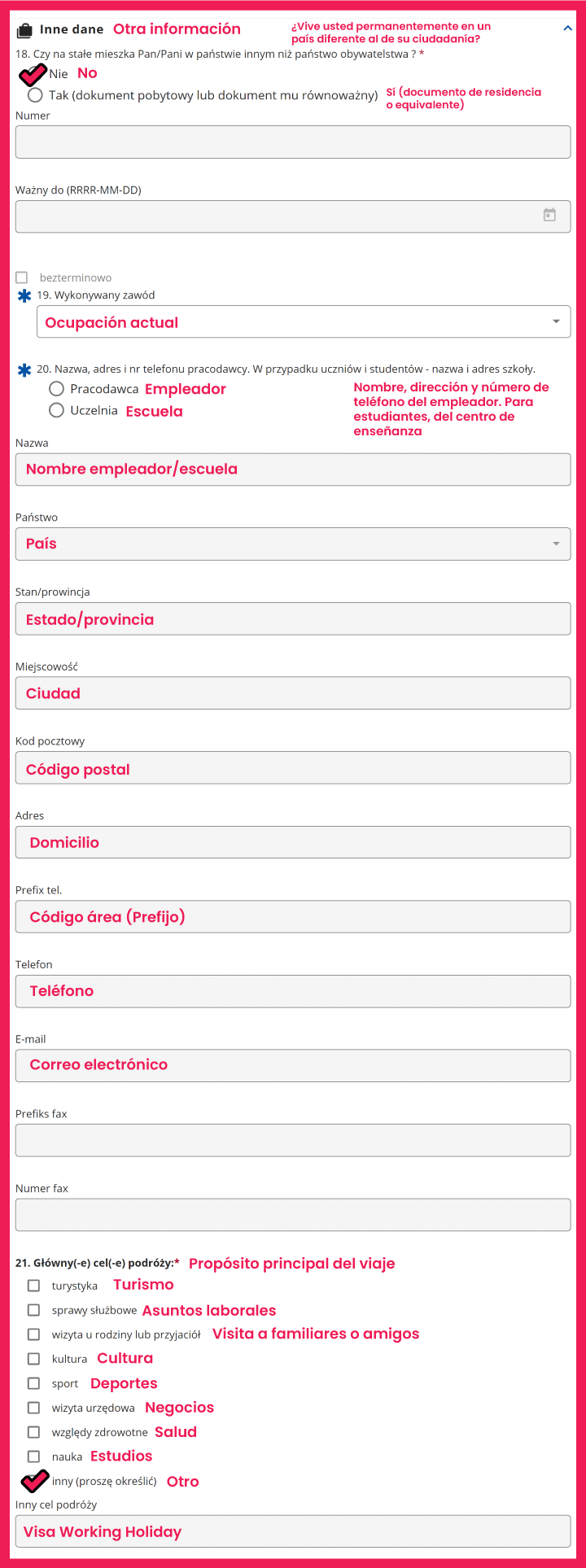Collapse the Inne dane section
586x1568 pixels.
(x=567, y=28)
